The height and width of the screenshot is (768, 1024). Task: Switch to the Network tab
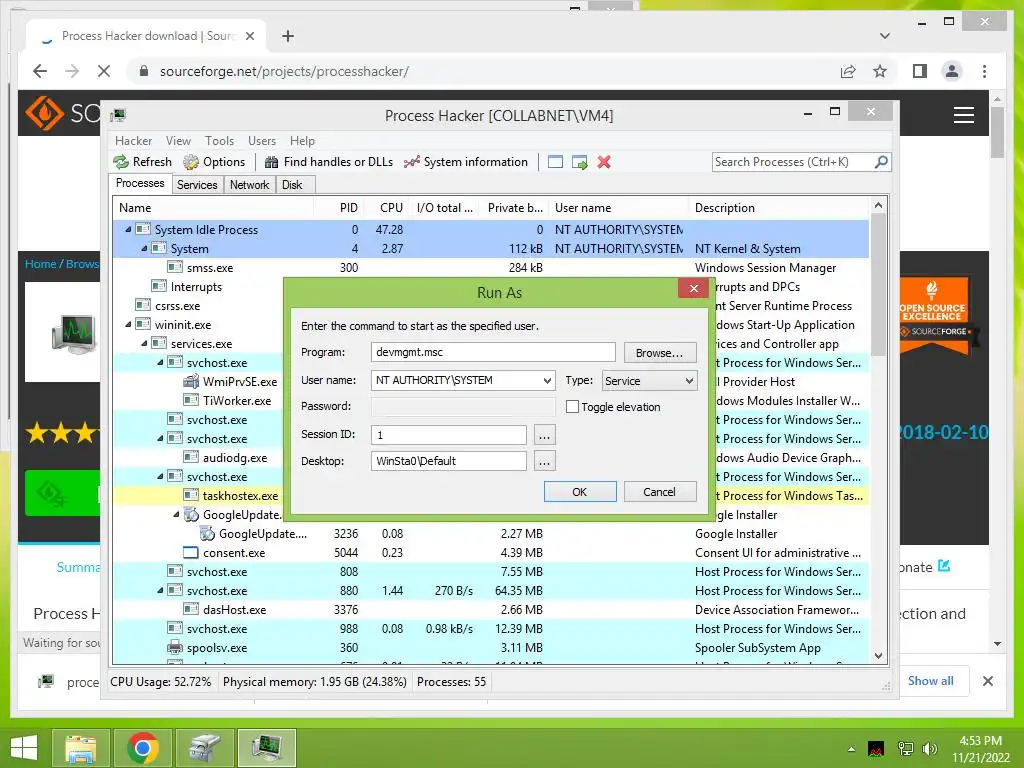click(x=249, y=185)
